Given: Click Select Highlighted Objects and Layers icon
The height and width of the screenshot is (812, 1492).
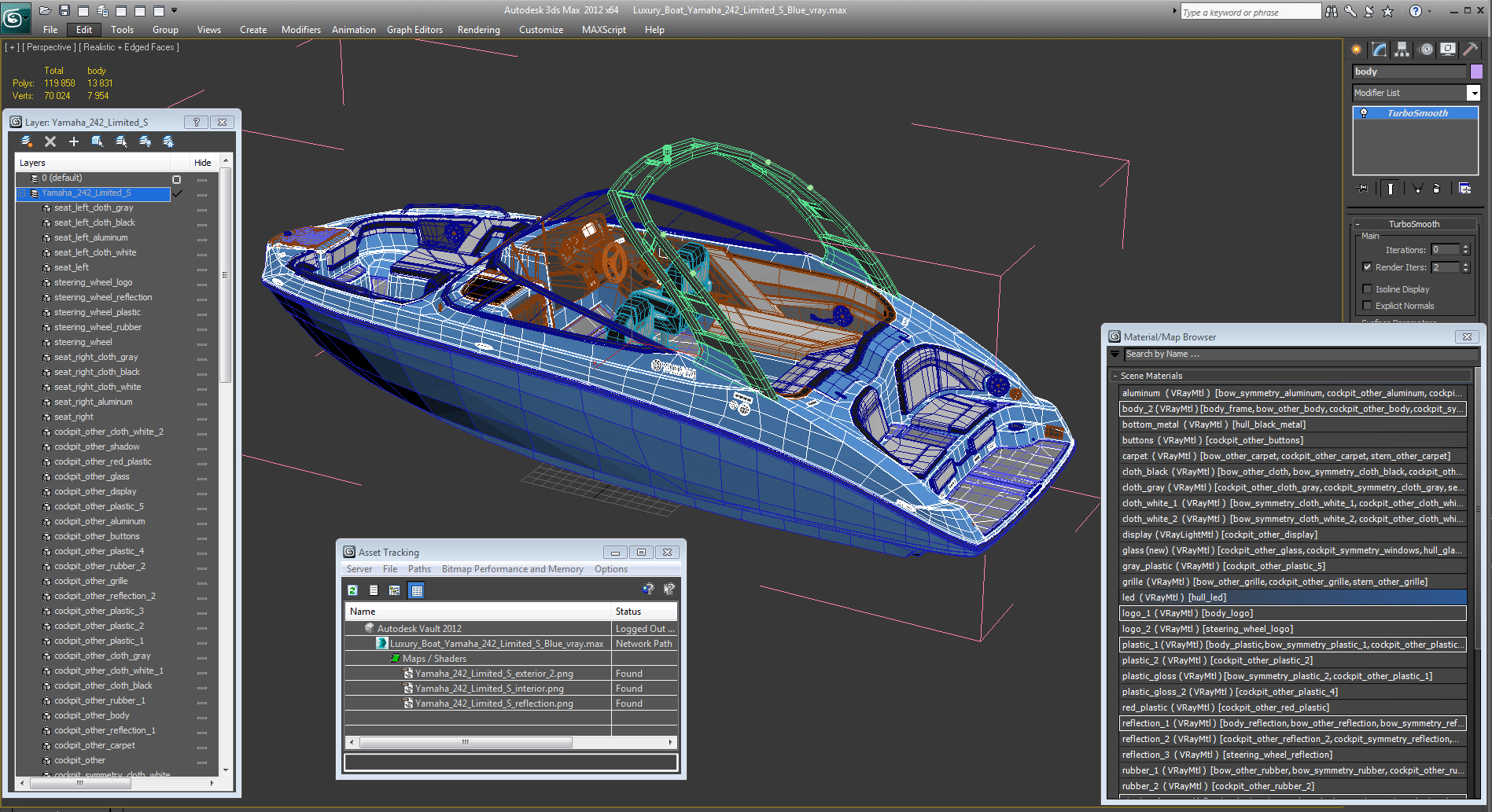Looking at the screenshot, I should point(98,141).
